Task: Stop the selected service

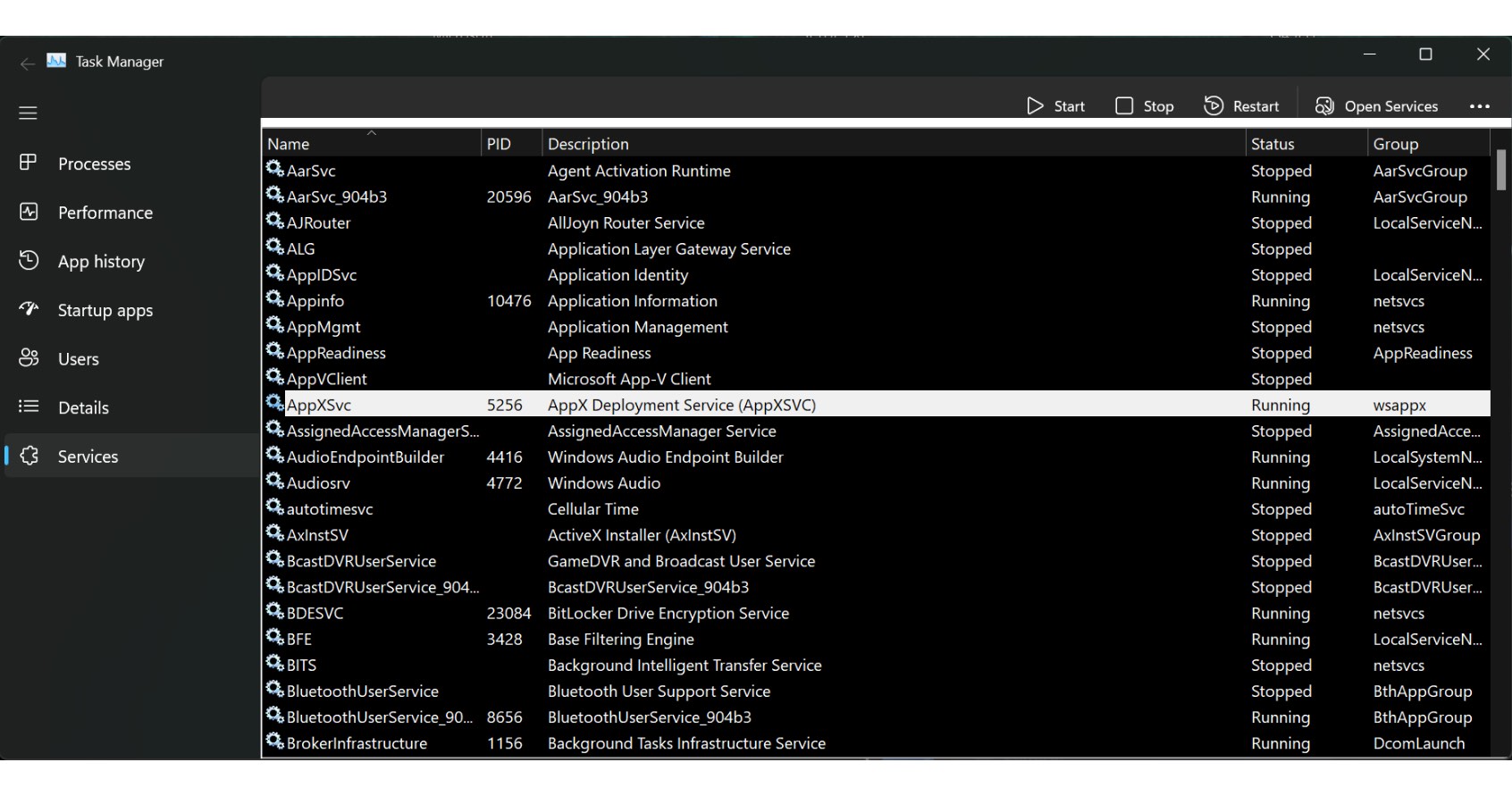Action: (1145, 106)
